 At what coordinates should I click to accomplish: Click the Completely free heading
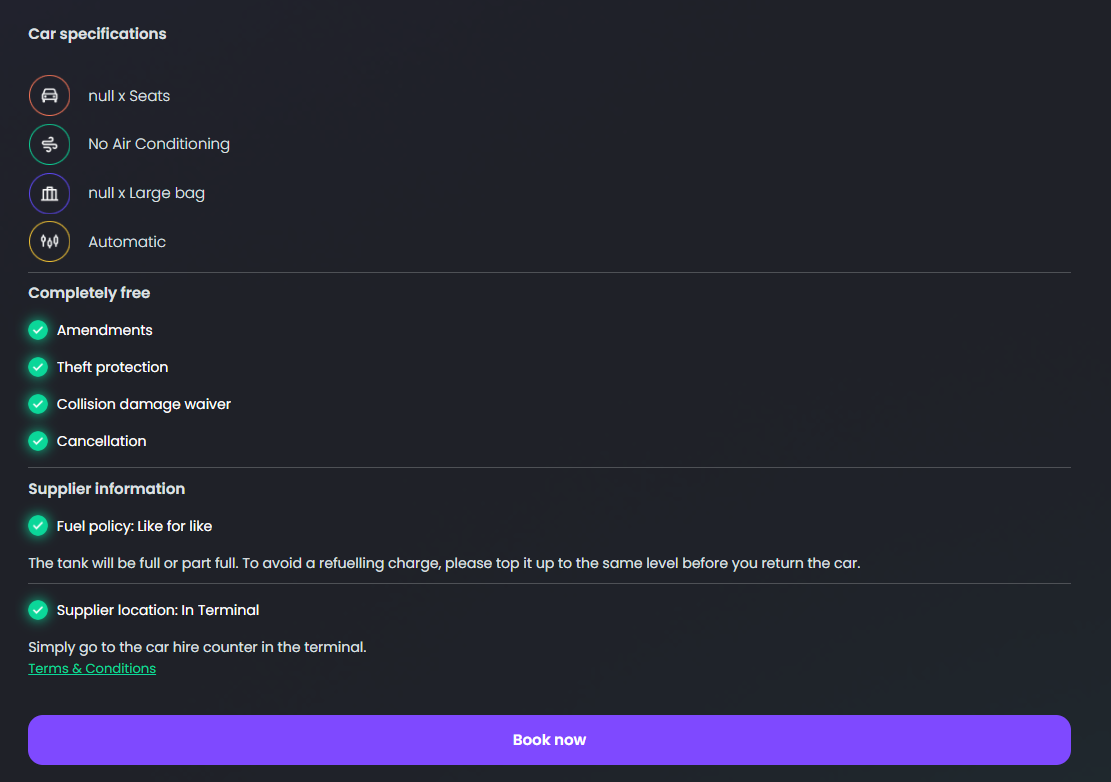pos(89,293)
